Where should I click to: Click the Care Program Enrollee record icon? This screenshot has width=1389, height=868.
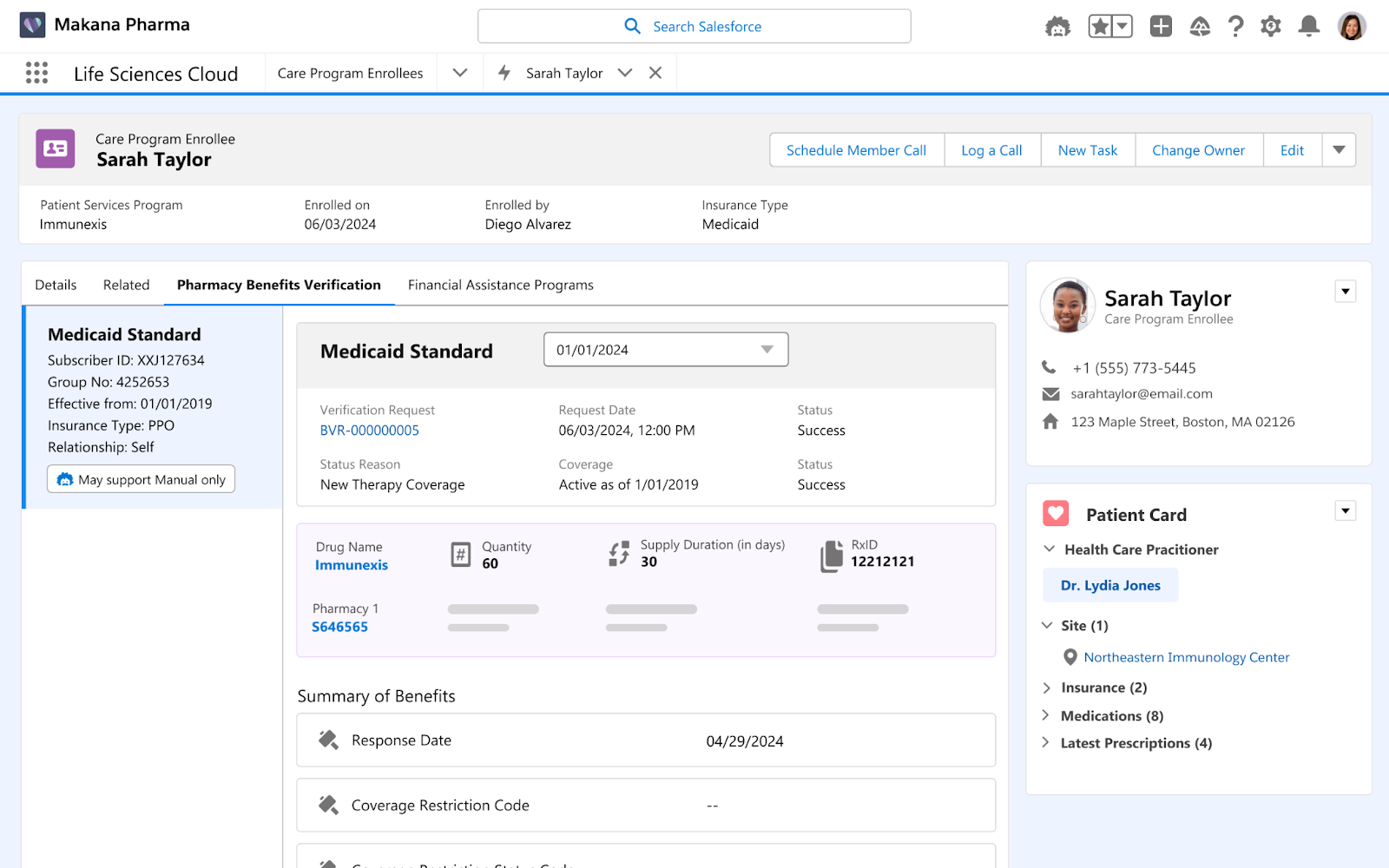point(56,148)
